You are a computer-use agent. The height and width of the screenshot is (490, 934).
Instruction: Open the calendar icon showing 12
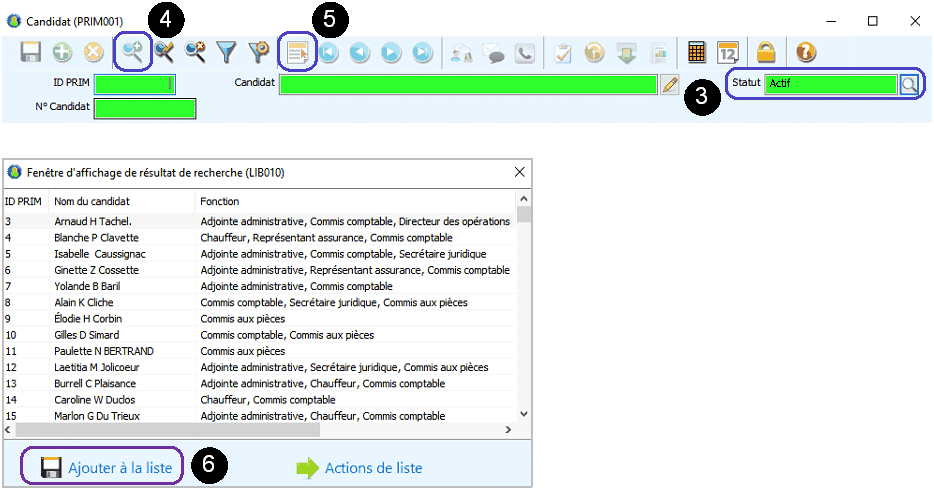coord(728,52)
